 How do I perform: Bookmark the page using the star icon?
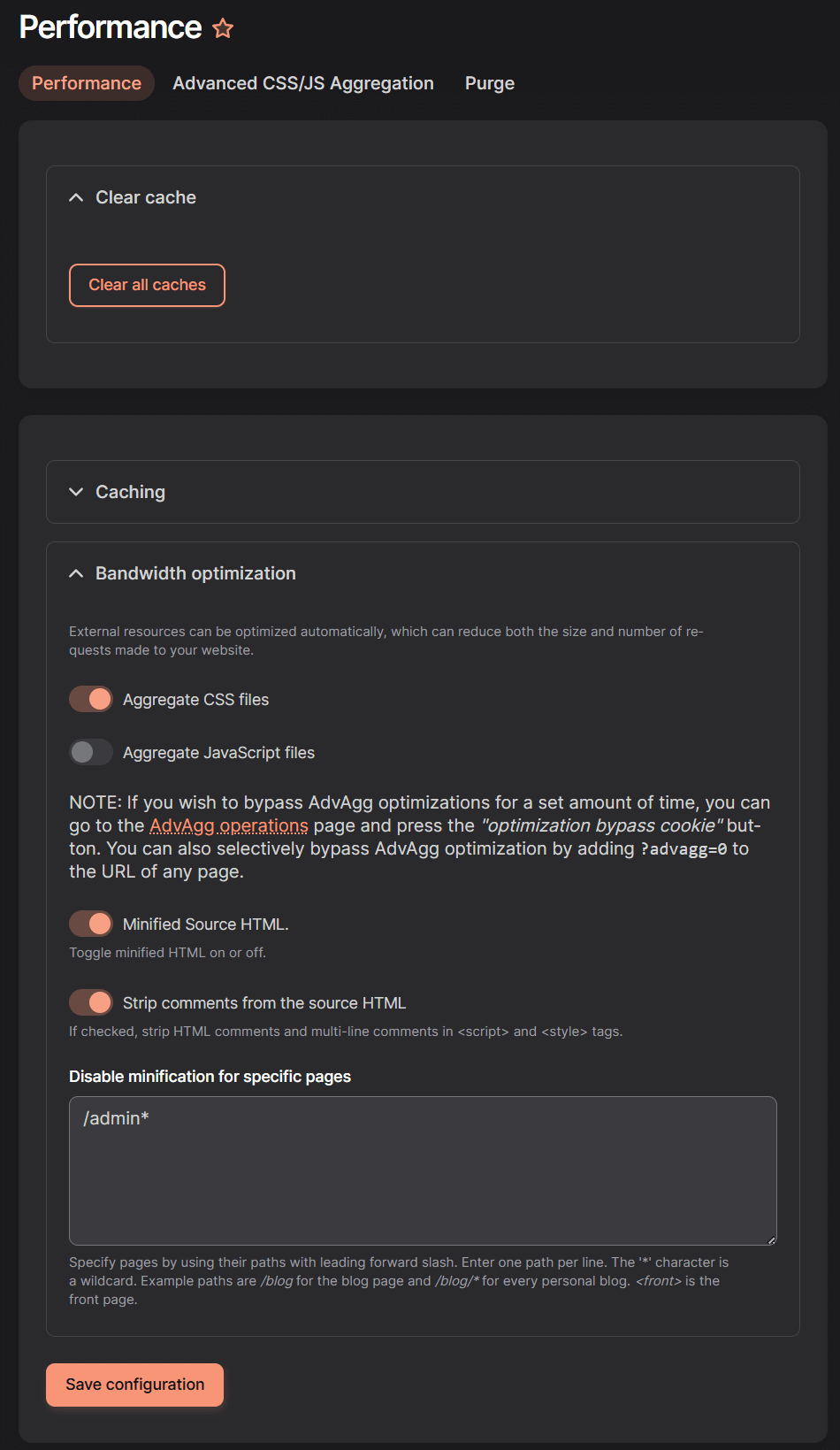(x=224, y=27)
